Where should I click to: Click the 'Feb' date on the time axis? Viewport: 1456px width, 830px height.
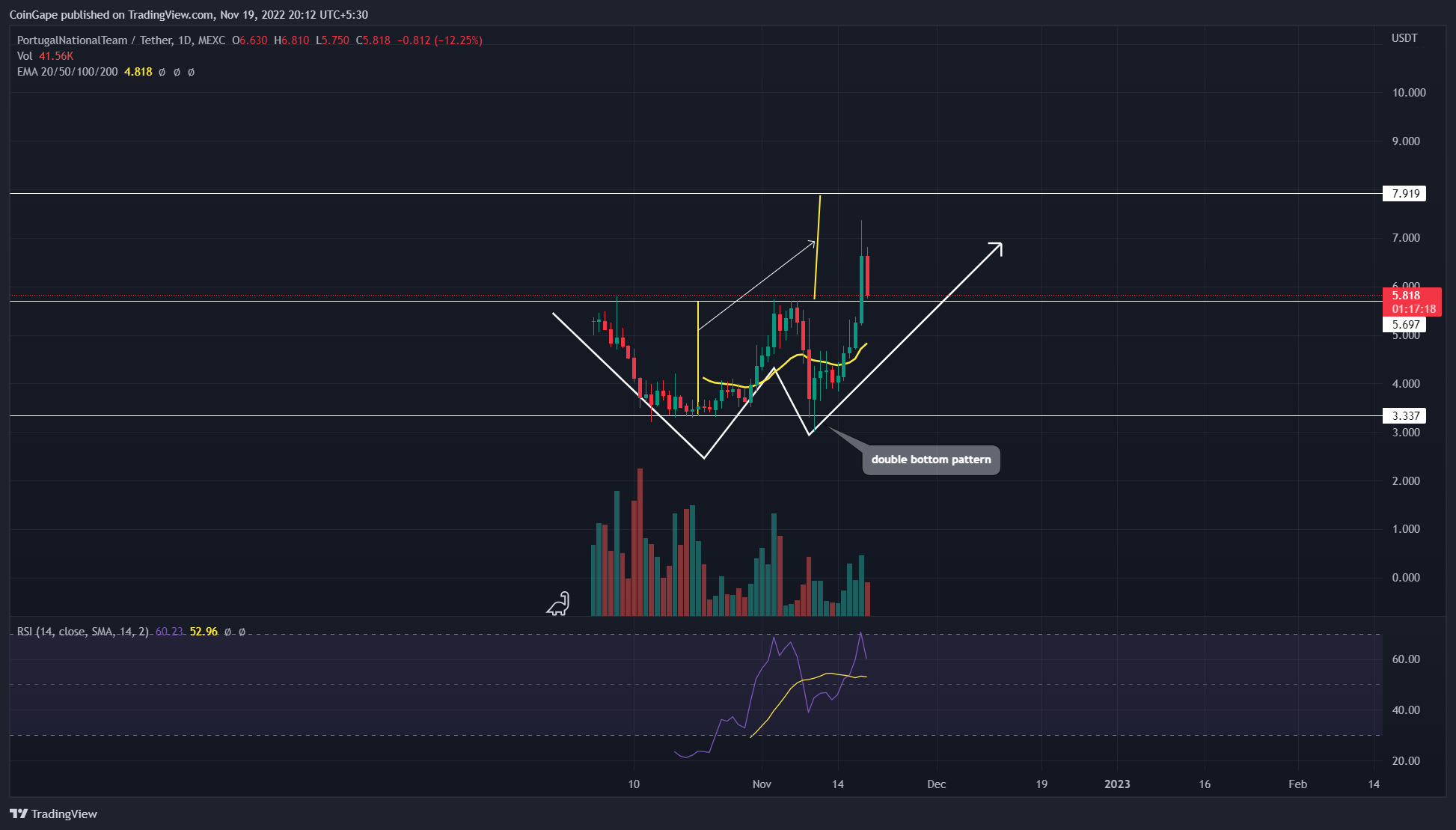point(1297,784)
